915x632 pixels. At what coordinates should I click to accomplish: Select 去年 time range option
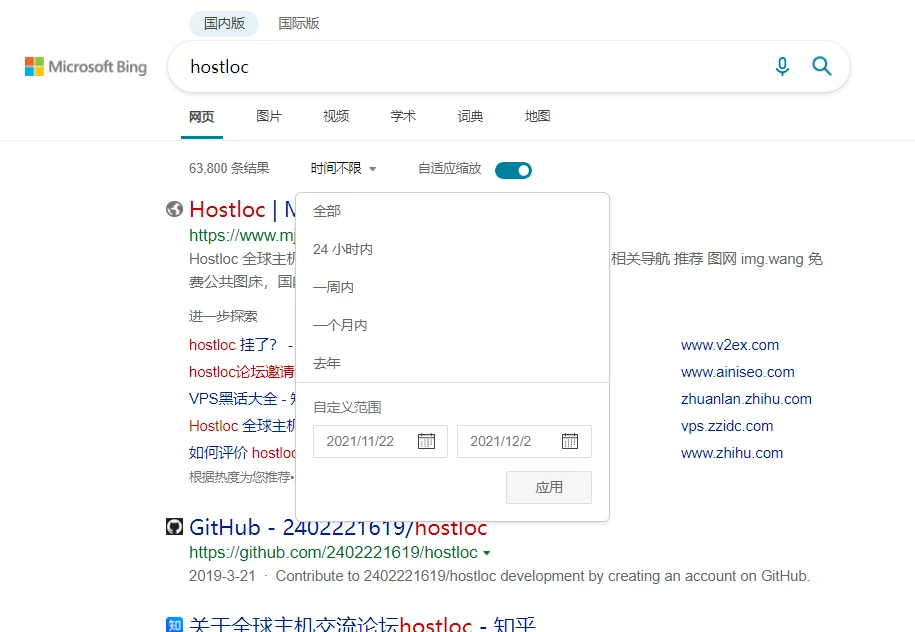327,363
